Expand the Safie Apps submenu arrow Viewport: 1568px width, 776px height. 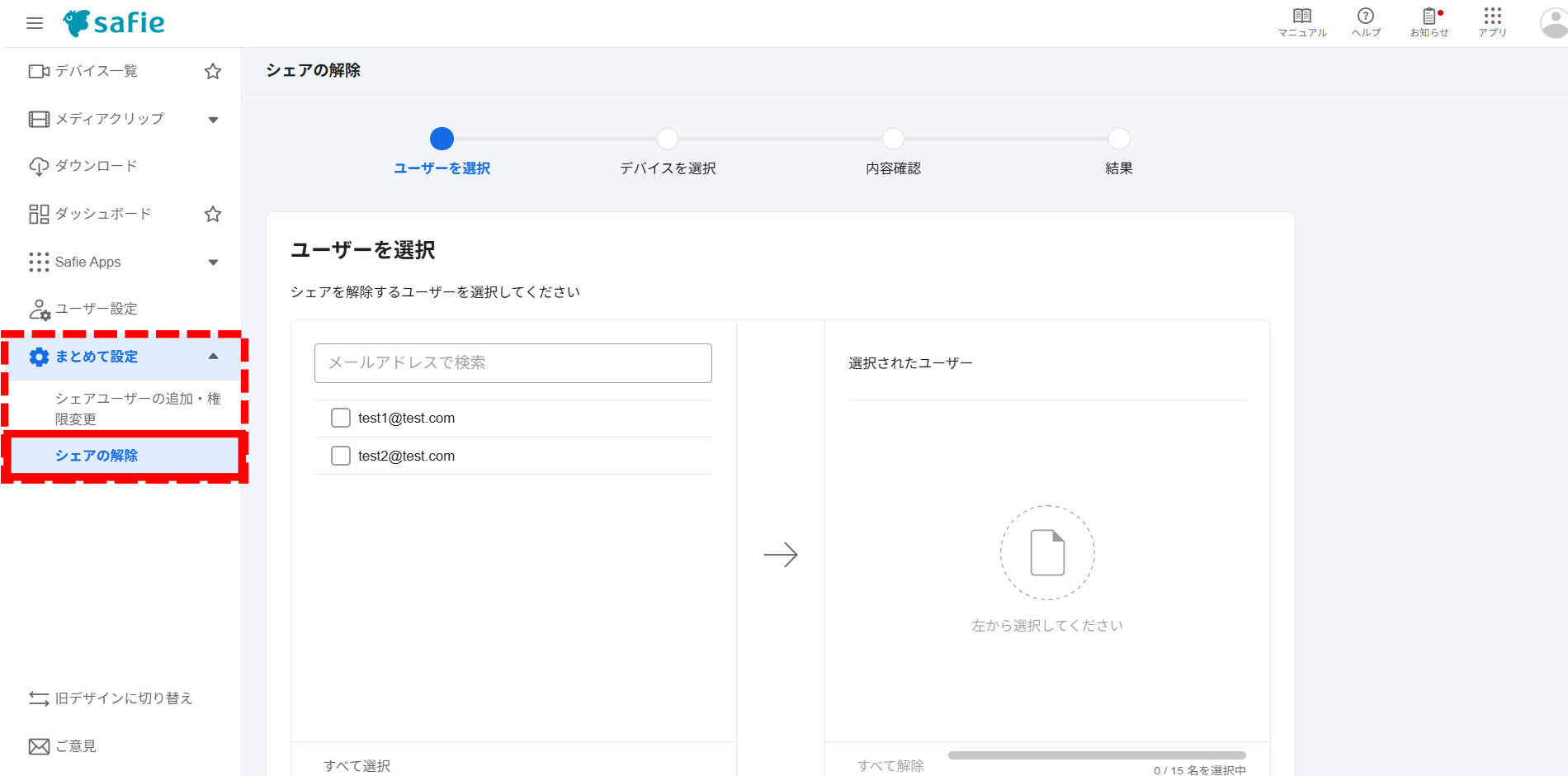pos(213,263)
